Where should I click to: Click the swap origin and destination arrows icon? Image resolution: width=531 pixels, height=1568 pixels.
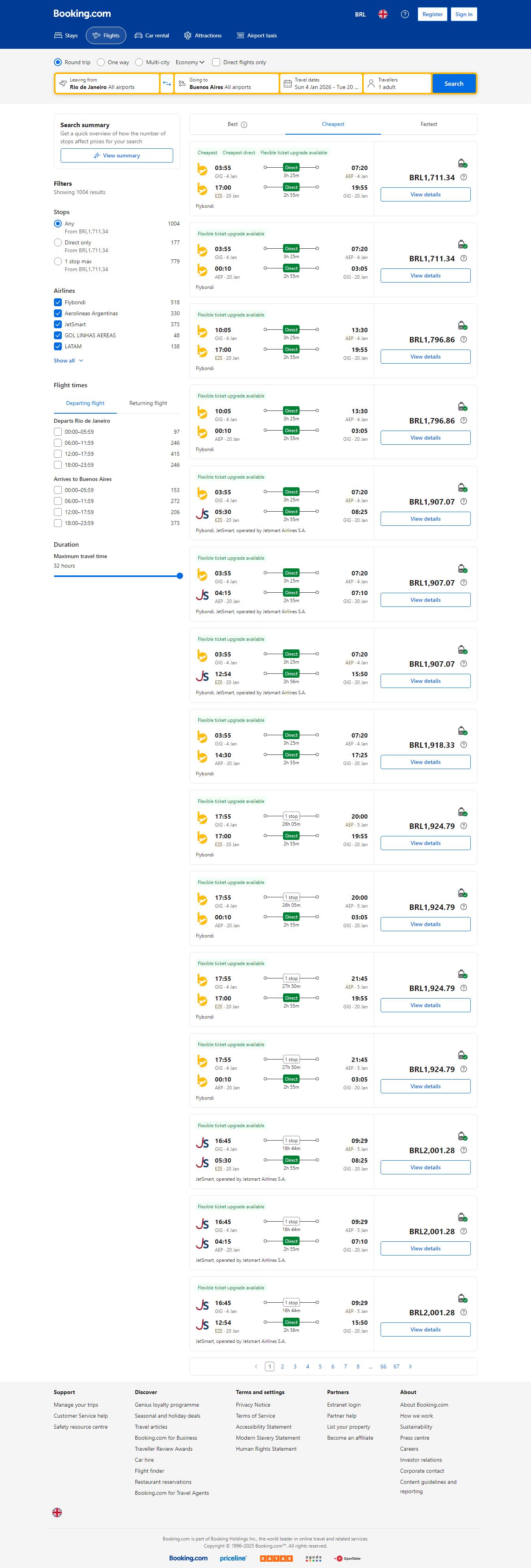(x=167, y=83)
